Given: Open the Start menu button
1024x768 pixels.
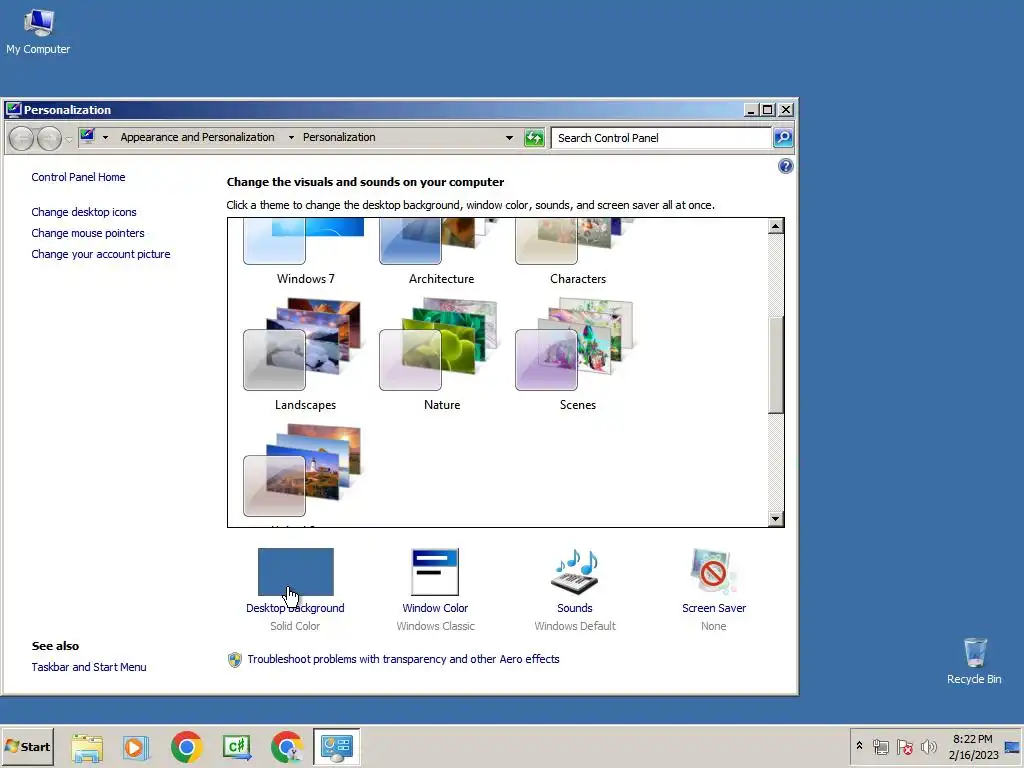Looking at the screenshot, I should point(27,746).
